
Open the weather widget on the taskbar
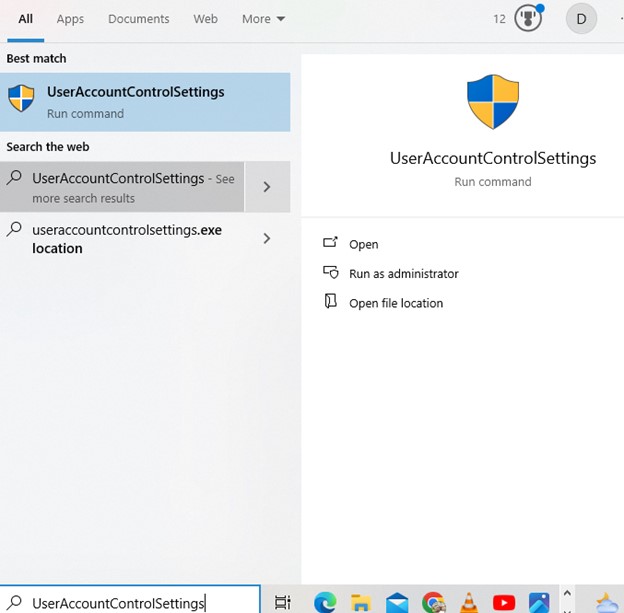click(606, 603)
